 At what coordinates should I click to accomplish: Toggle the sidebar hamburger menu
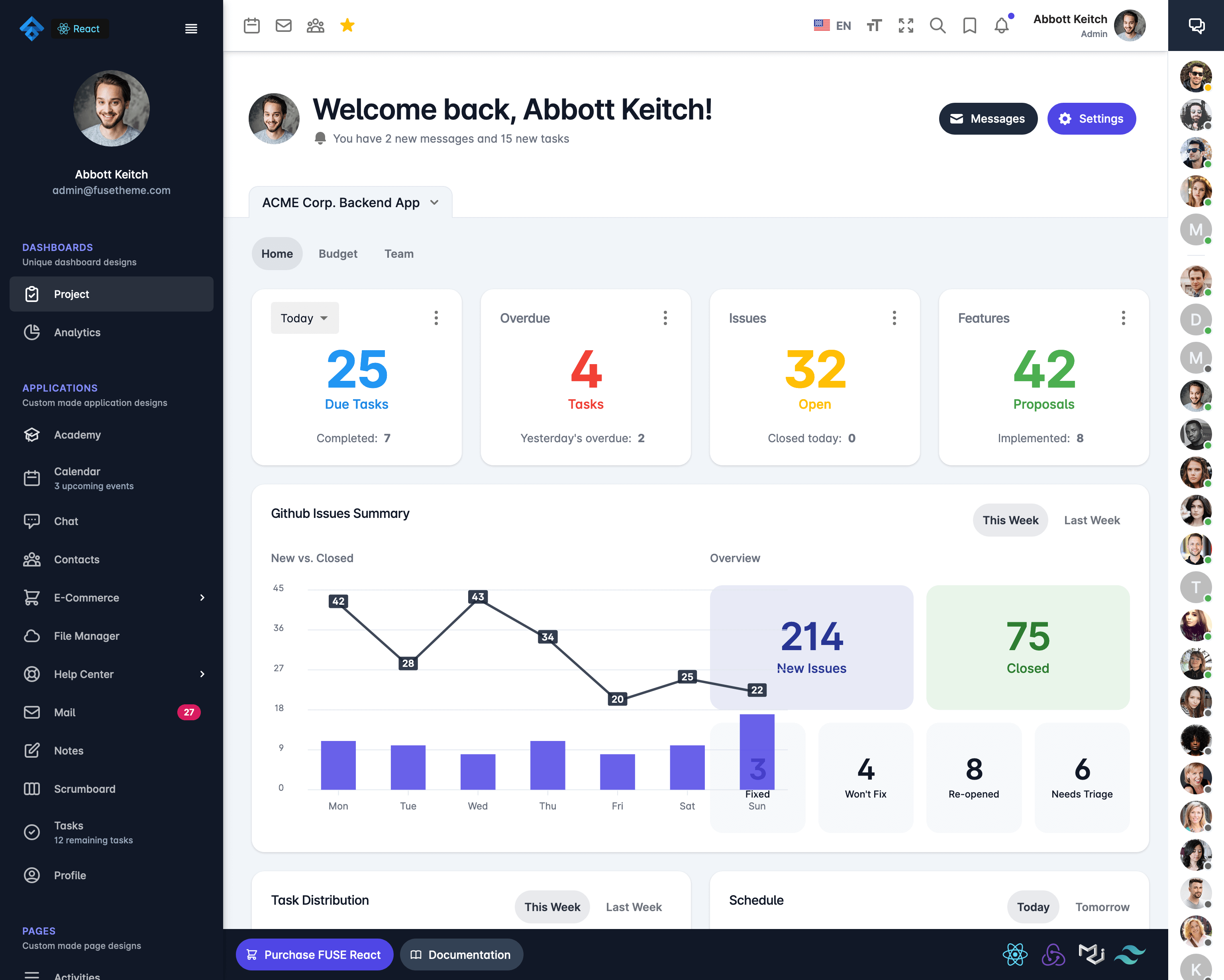click(191, 28)
